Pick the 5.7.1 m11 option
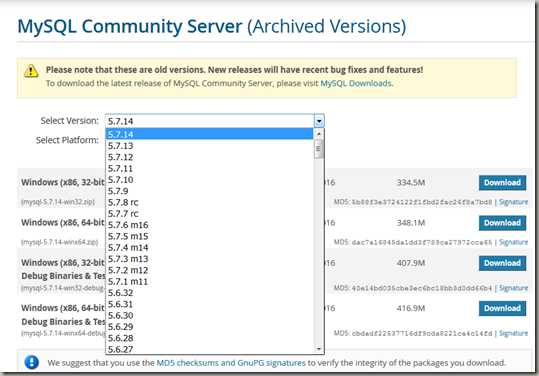Image resolution: width=539 pixels, height=376 pixels. pyautogui.click(x=209, y=281)
